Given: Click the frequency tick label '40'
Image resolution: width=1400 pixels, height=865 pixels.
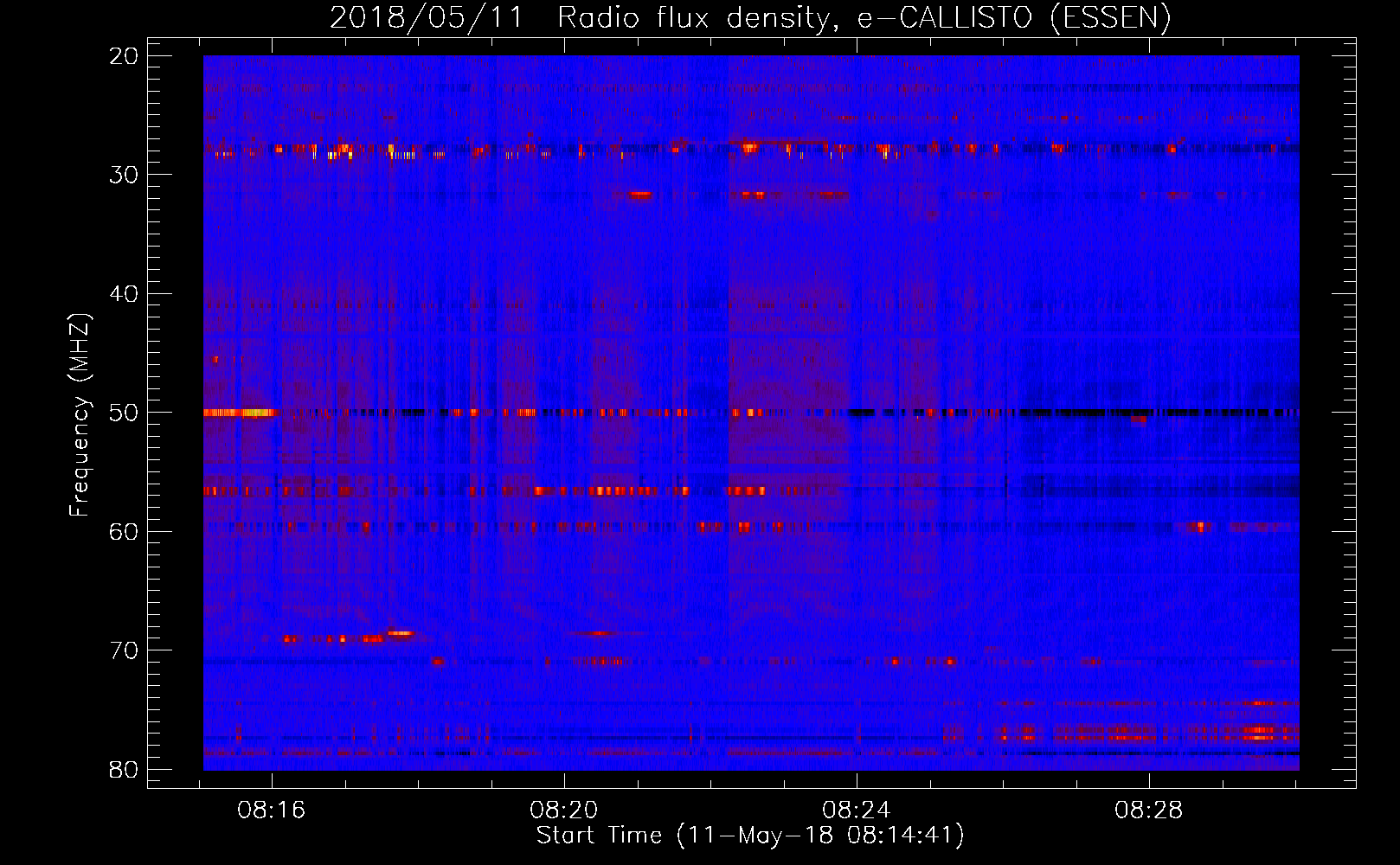Looking at the screenshot, I should 124,294.
